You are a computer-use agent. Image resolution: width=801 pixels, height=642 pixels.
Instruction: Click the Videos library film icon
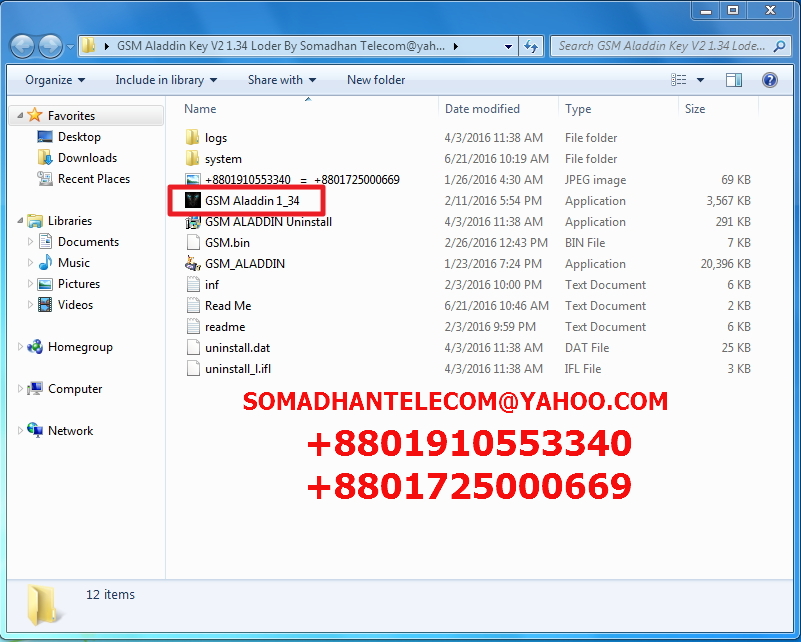pos(45,304)
